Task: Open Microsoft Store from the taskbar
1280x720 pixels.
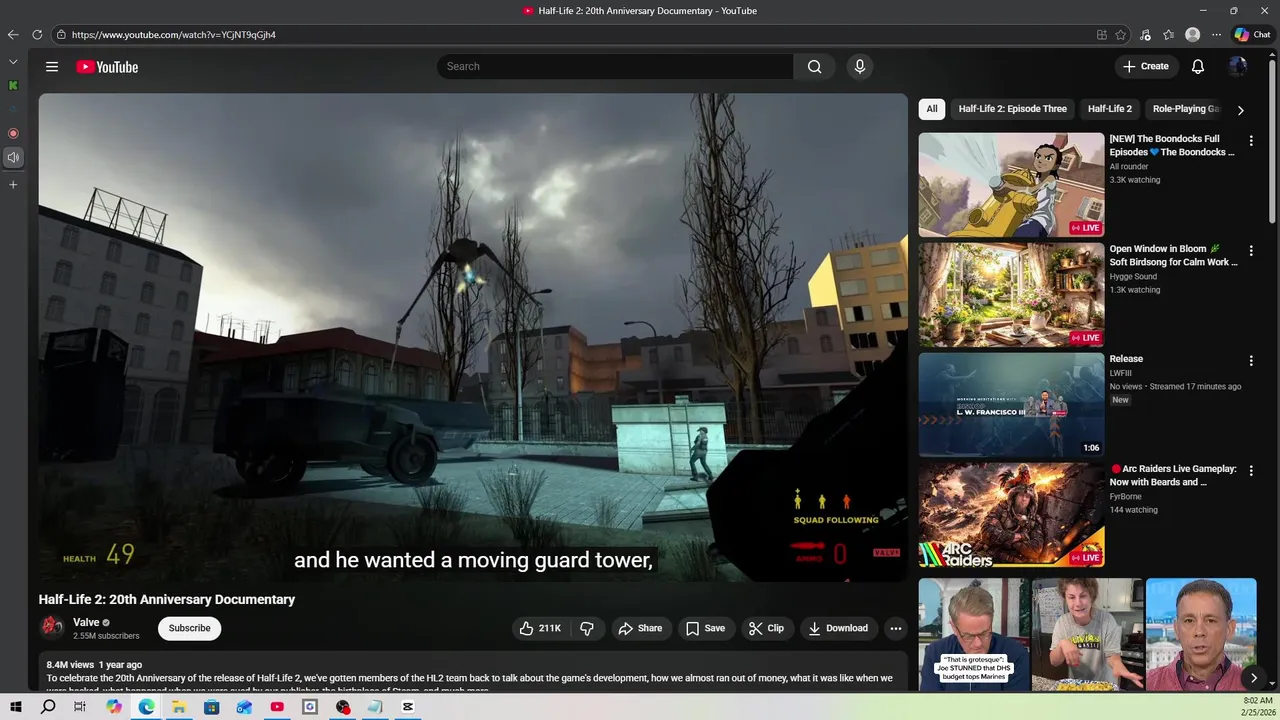Action: (x=211, y=707)
